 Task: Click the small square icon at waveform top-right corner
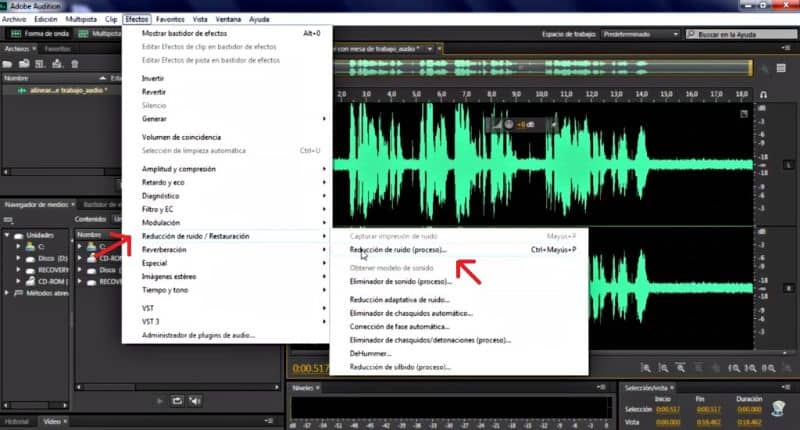[744, 114]
